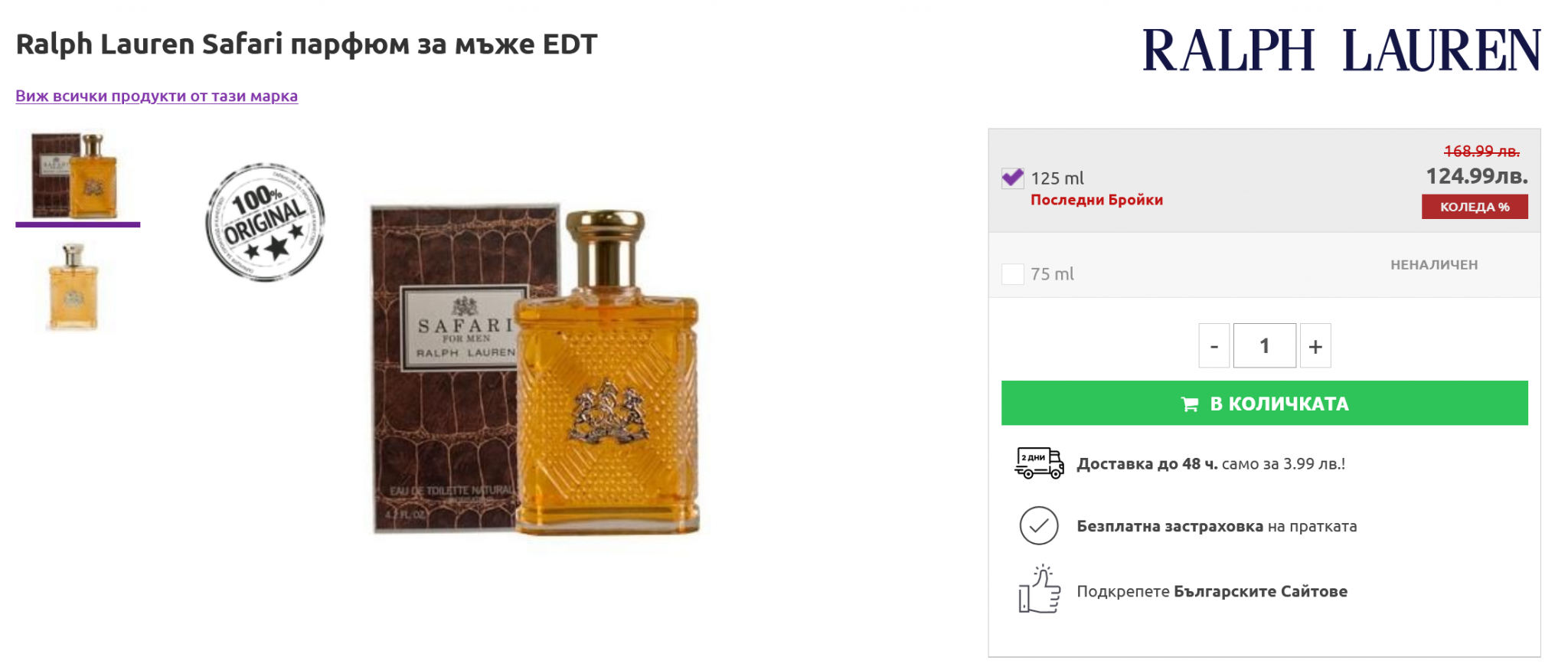Click the quantity input field
1568x667 pixels.
point(1264,346)
